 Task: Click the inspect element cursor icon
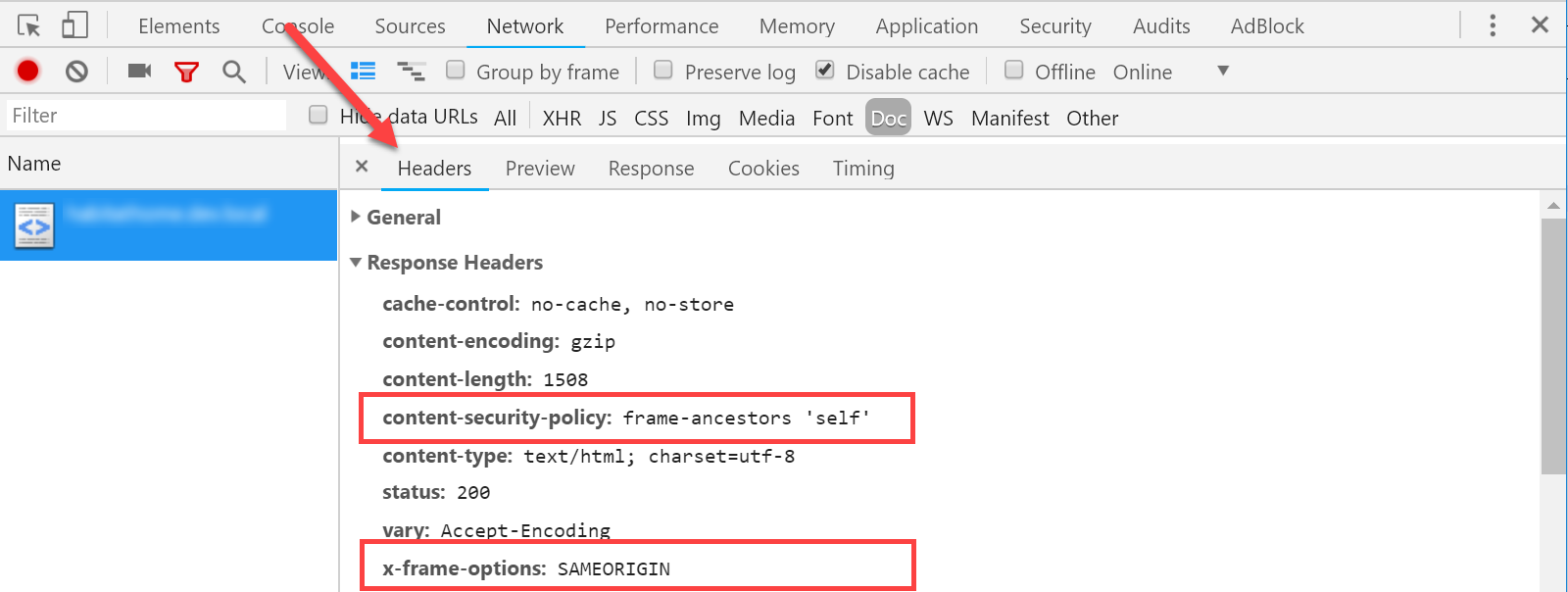coord(29,25)
